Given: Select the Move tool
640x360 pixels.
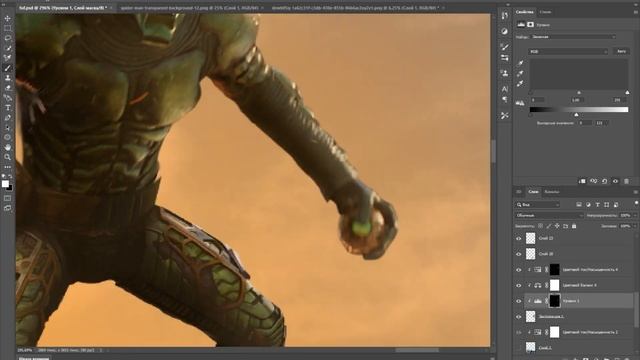Looking at the screenshot, I should click(x=7, y=19).
